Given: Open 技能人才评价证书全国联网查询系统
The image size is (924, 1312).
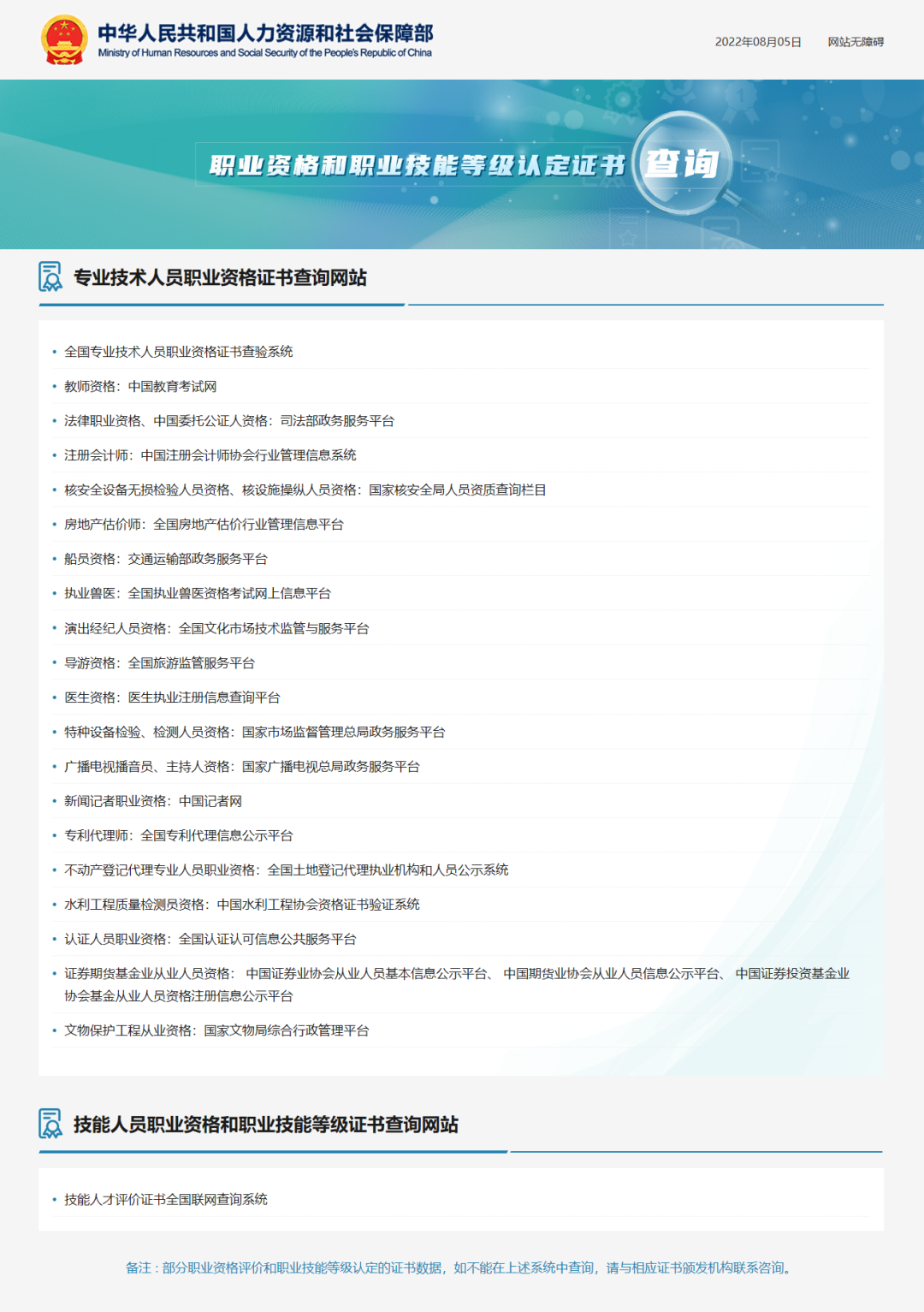Looking at the screenshot, I should point(166,1199).
